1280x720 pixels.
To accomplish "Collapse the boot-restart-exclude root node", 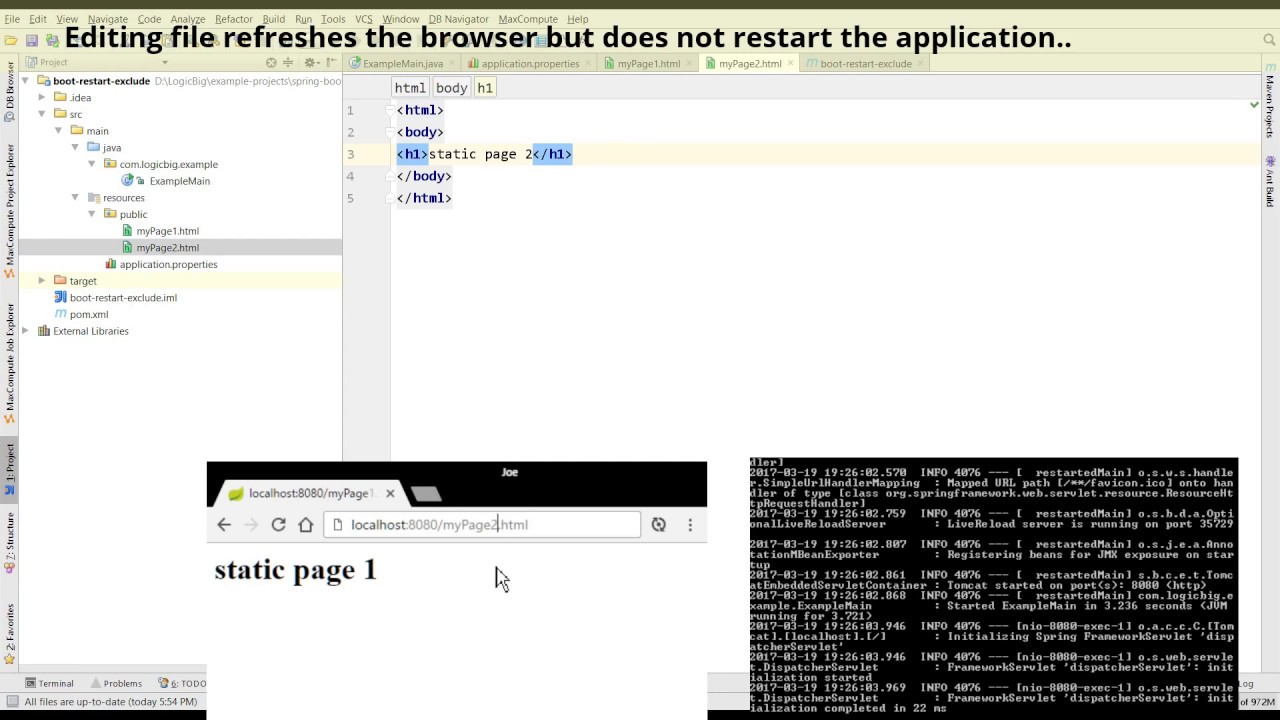I will [26, 81].
